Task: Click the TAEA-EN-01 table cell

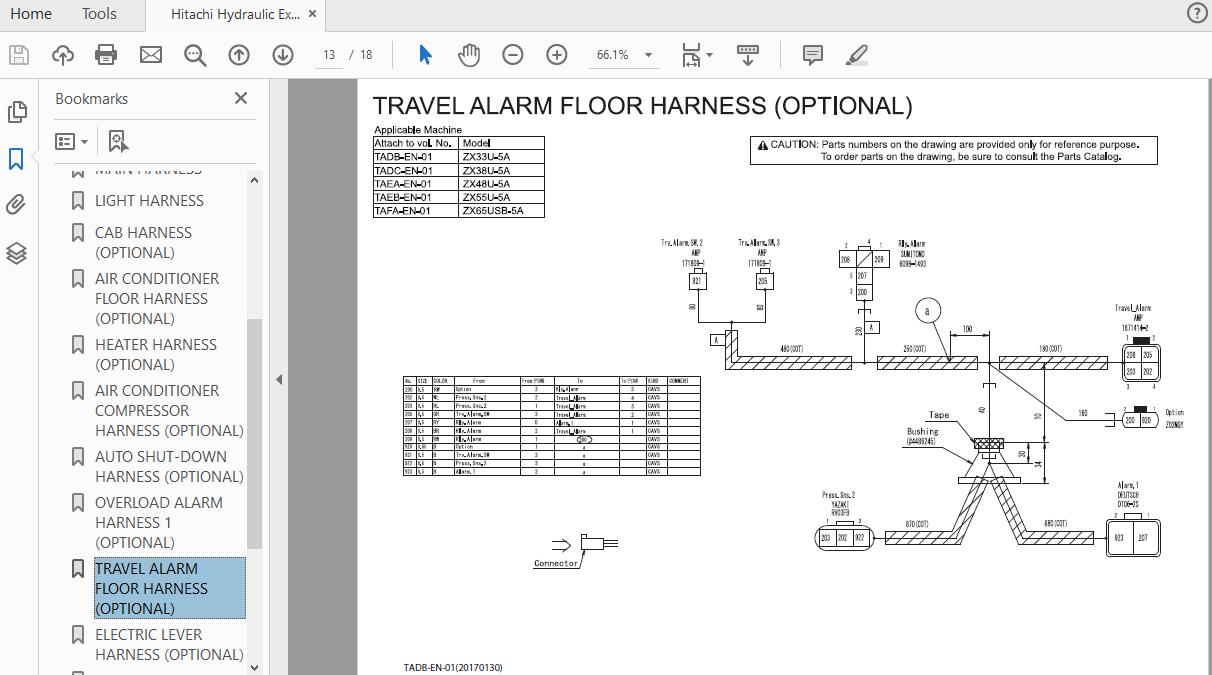Action: pyautogui.click(x=416, y=184)
